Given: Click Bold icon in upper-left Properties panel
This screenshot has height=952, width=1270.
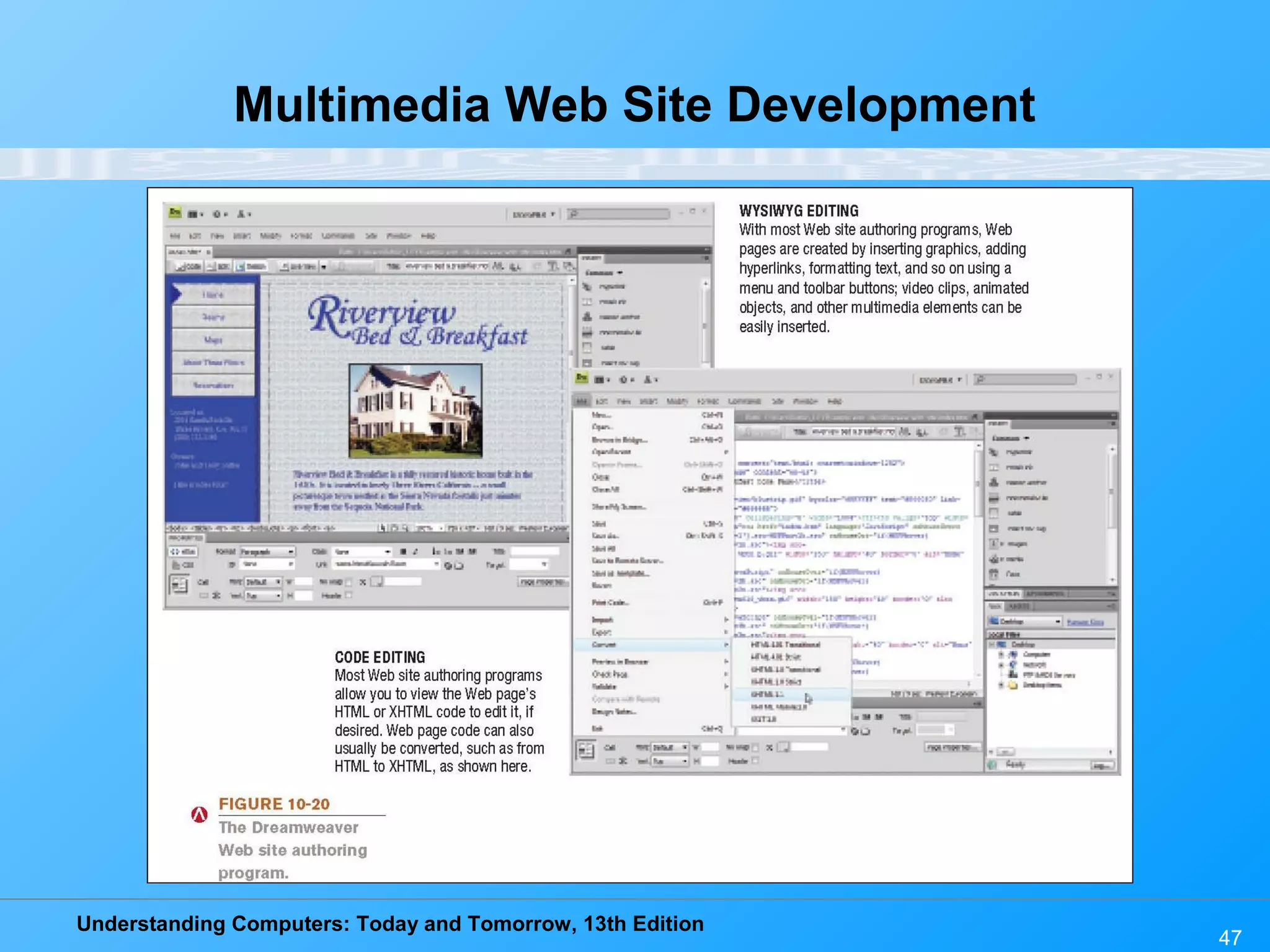Looking at the screenshot, I should click(403, 551).
